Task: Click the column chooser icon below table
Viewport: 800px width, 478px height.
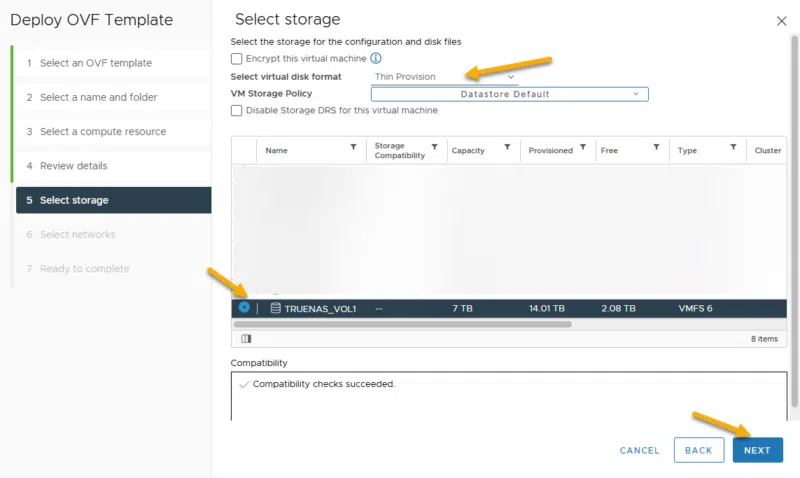Action: pyautogui.click(x=246, y=339)
